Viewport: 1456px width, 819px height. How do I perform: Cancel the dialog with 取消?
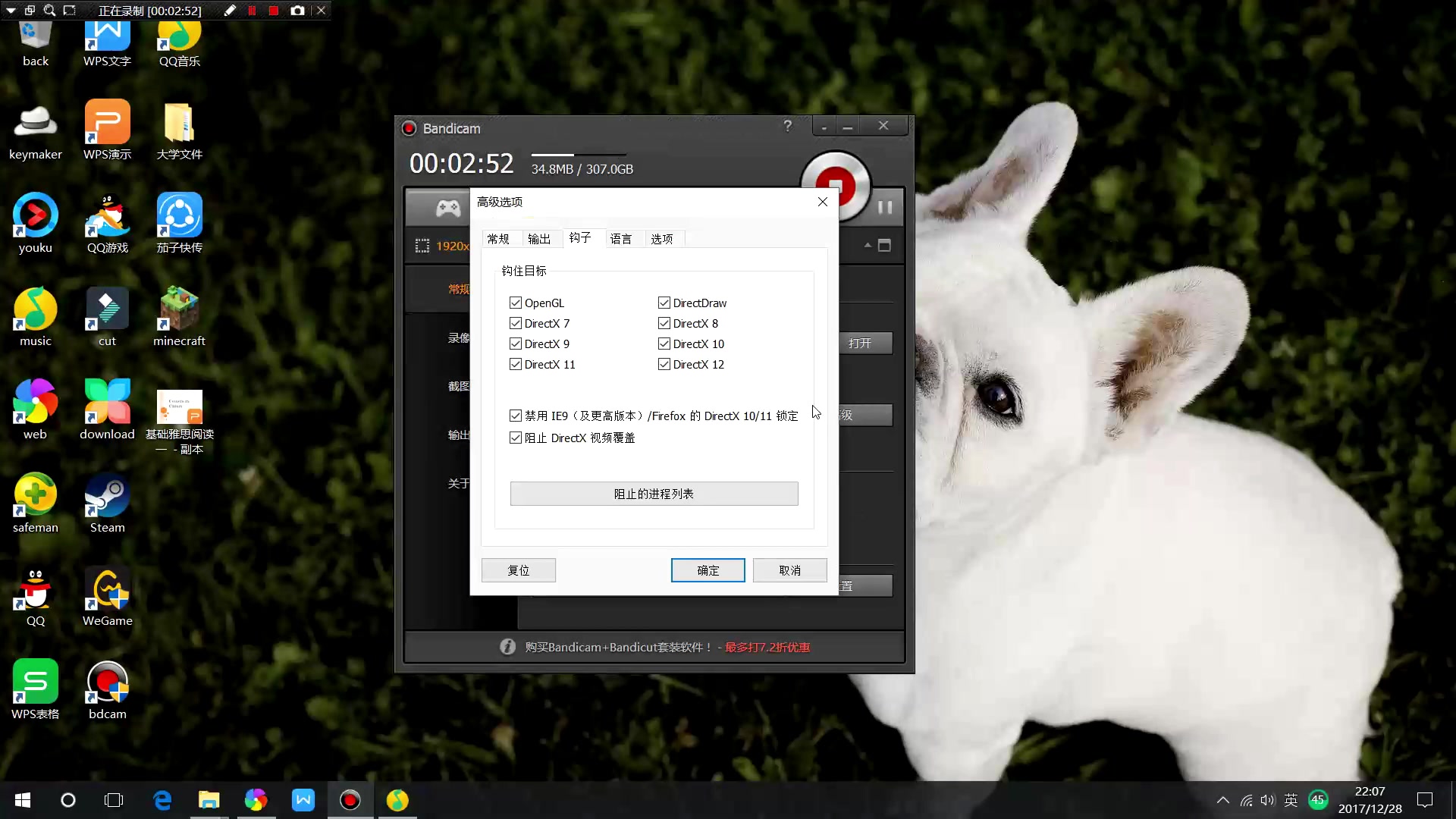[789, 570]
